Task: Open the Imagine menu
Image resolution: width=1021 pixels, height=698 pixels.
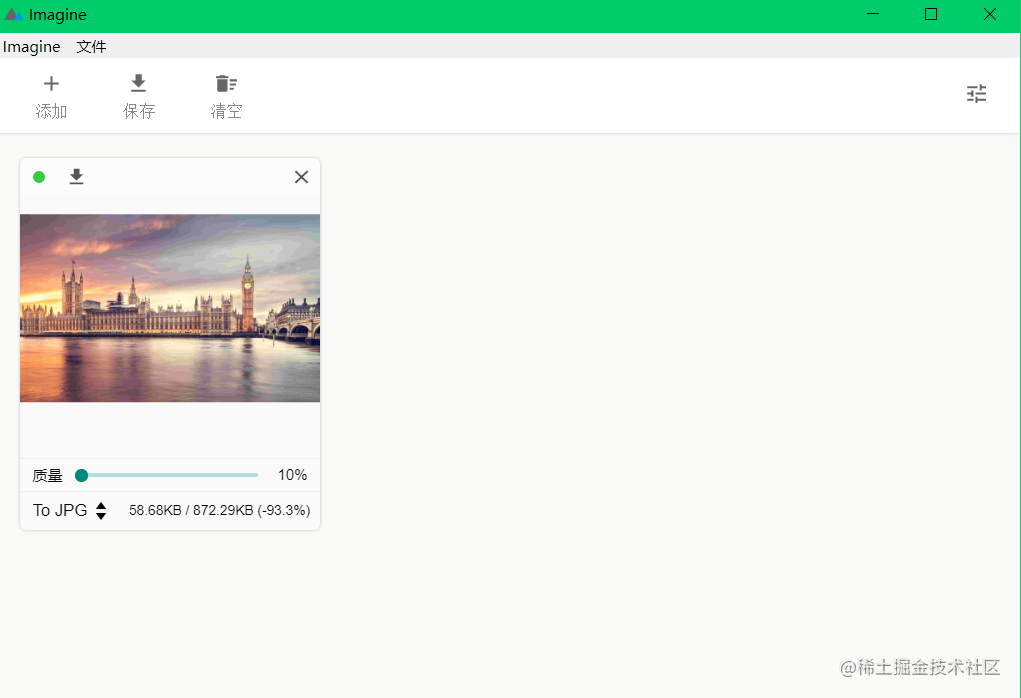Action: 31,47
